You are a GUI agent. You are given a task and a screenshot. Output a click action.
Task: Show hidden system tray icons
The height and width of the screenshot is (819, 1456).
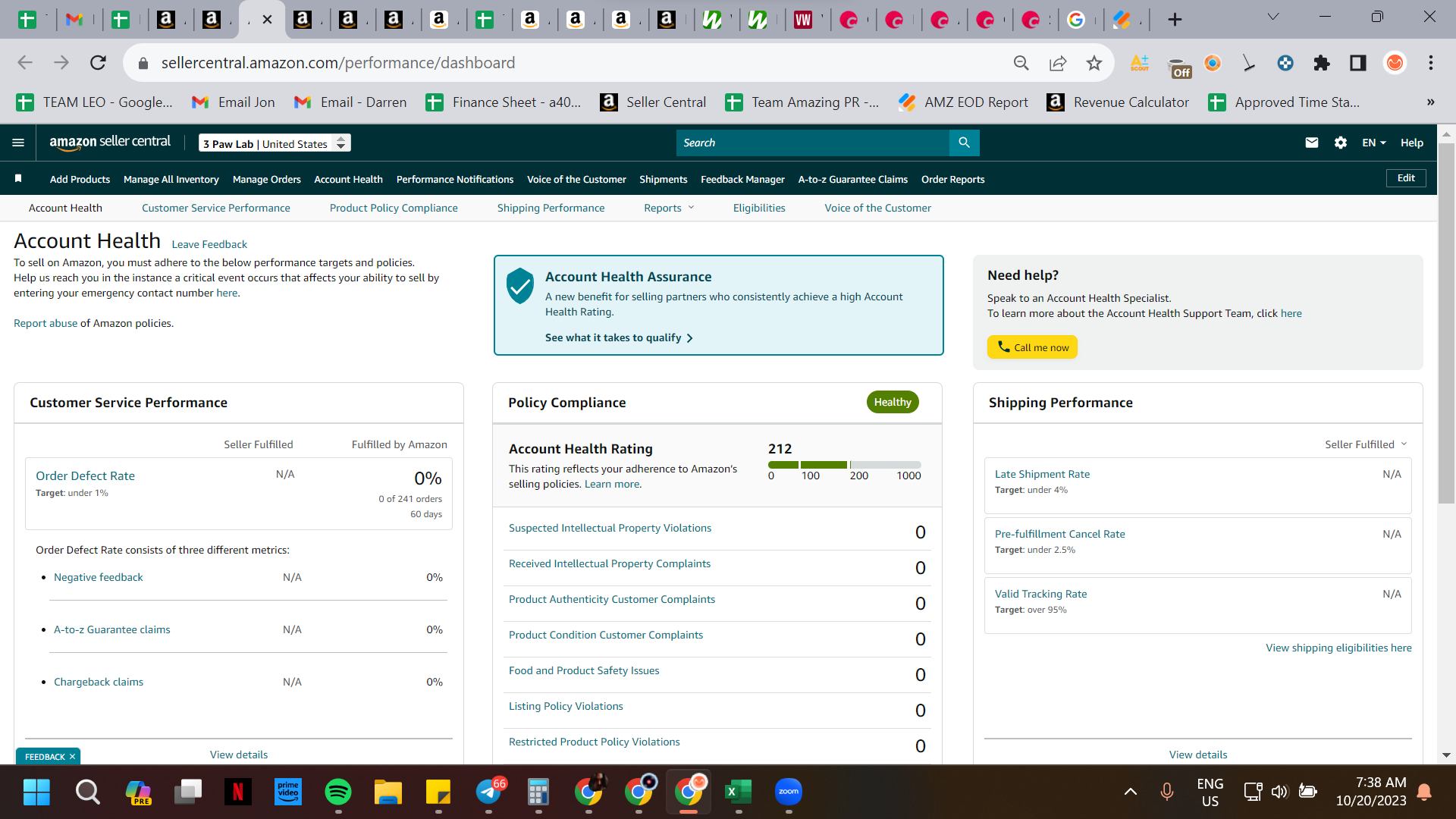coord(1130,792)
